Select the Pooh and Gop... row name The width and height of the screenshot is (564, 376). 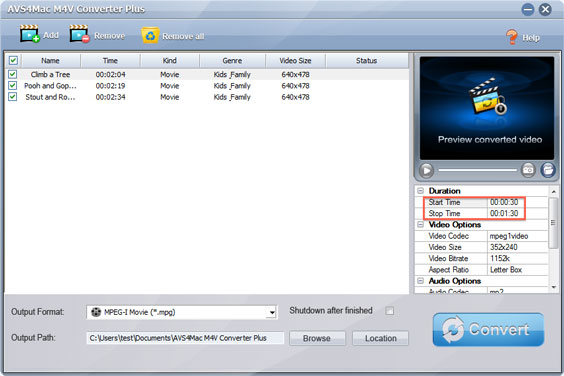coord(50,86)
